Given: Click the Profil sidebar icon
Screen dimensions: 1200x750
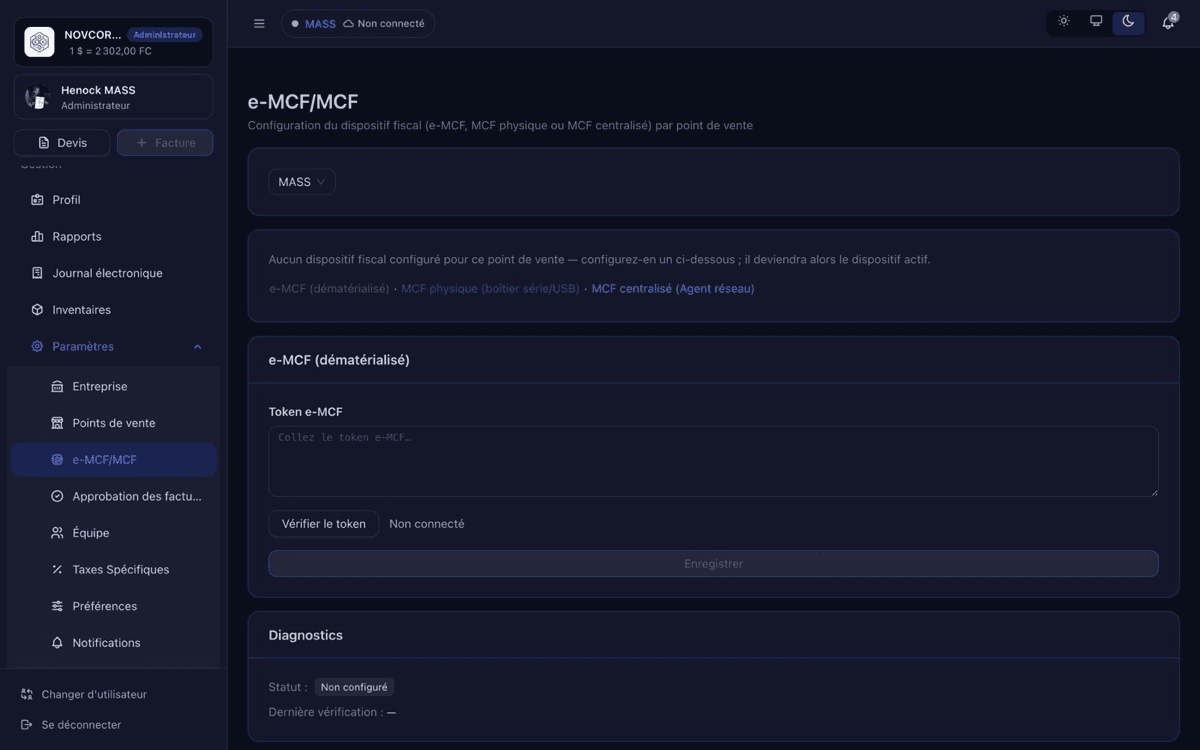Looking at the screenshot, I should click(37, 200).
